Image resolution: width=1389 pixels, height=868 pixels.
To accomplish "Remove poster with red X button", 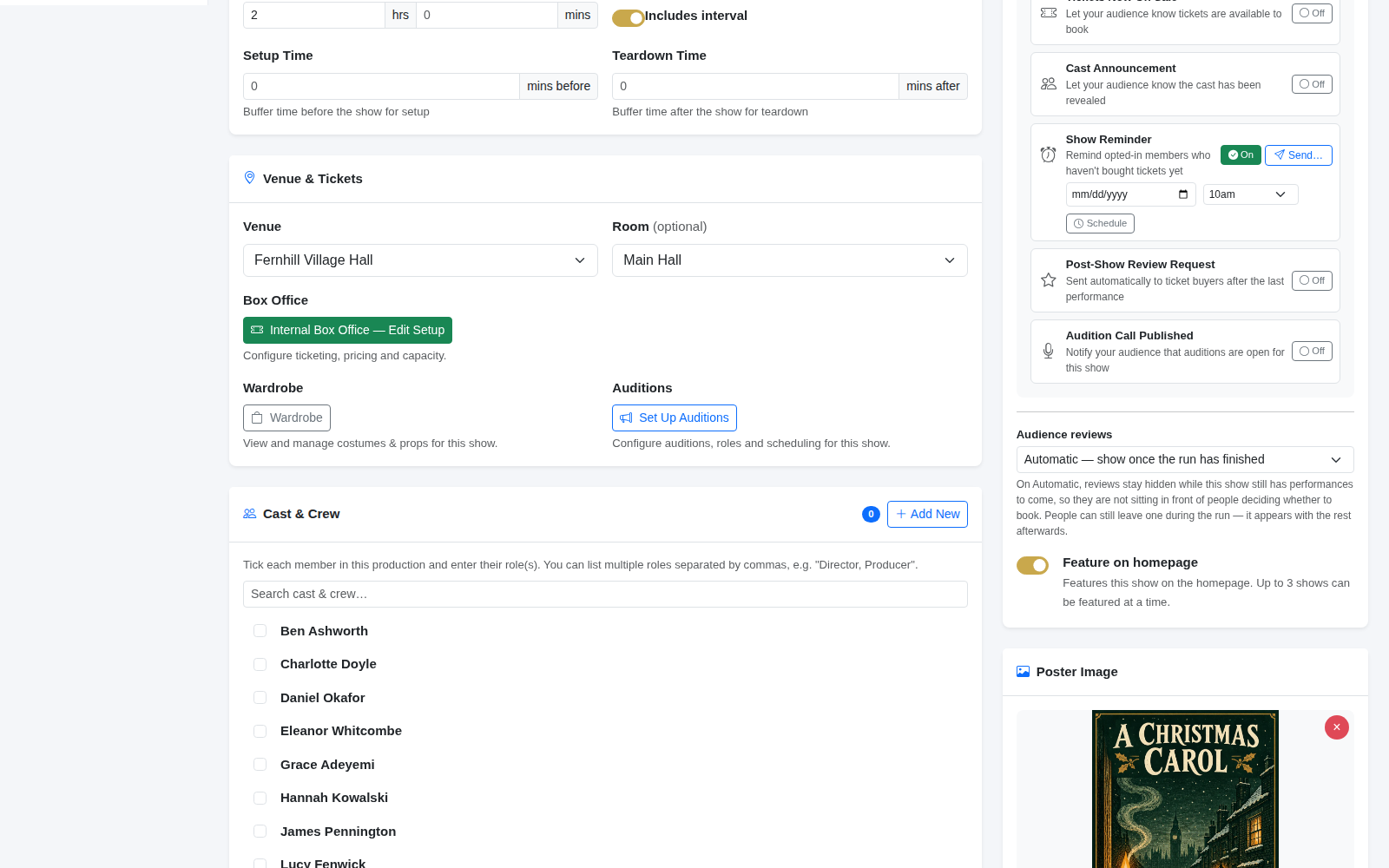I will tap(1337, 727).
